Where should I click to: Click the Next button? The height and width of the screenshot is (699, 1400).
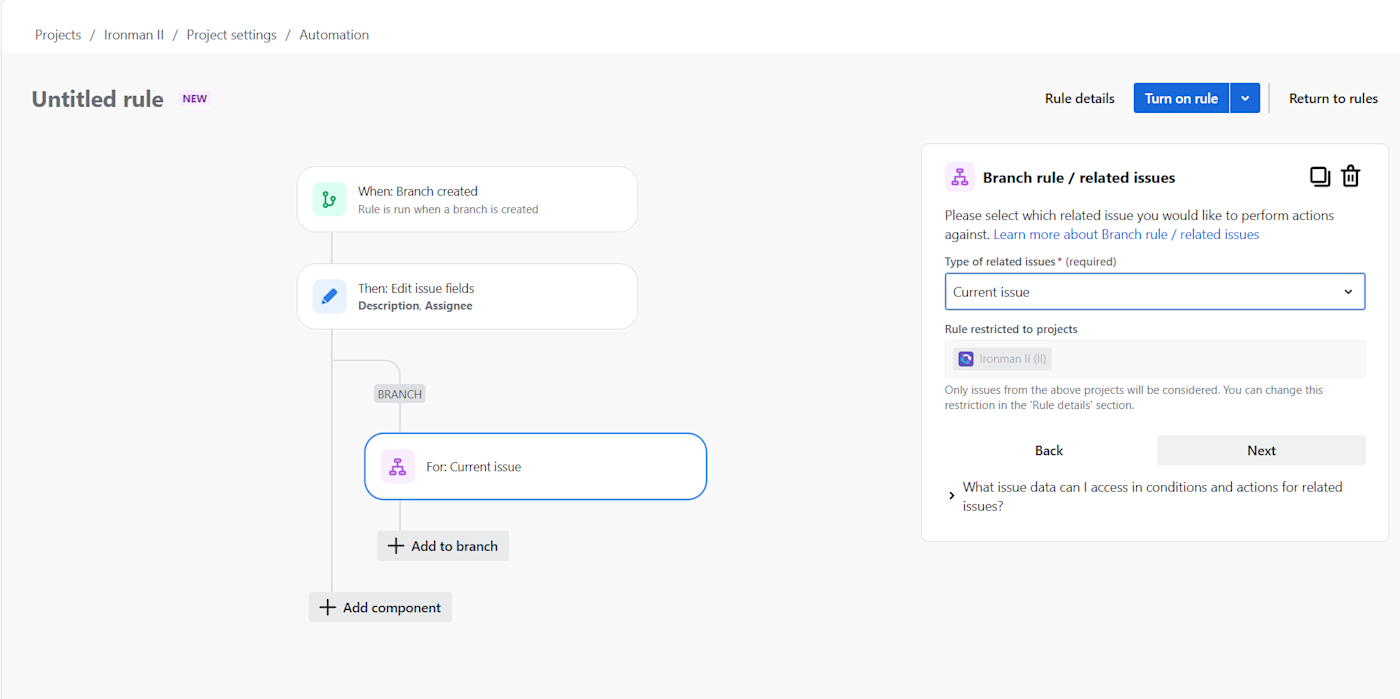[x=1261, y=450]
